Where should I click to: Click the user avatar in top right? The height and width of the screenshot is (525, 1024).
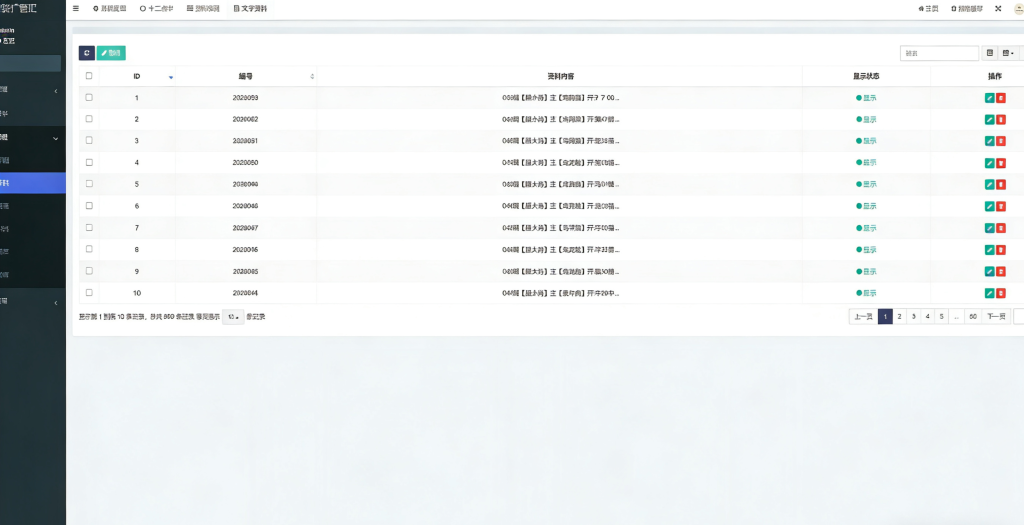coord(1019,8)
